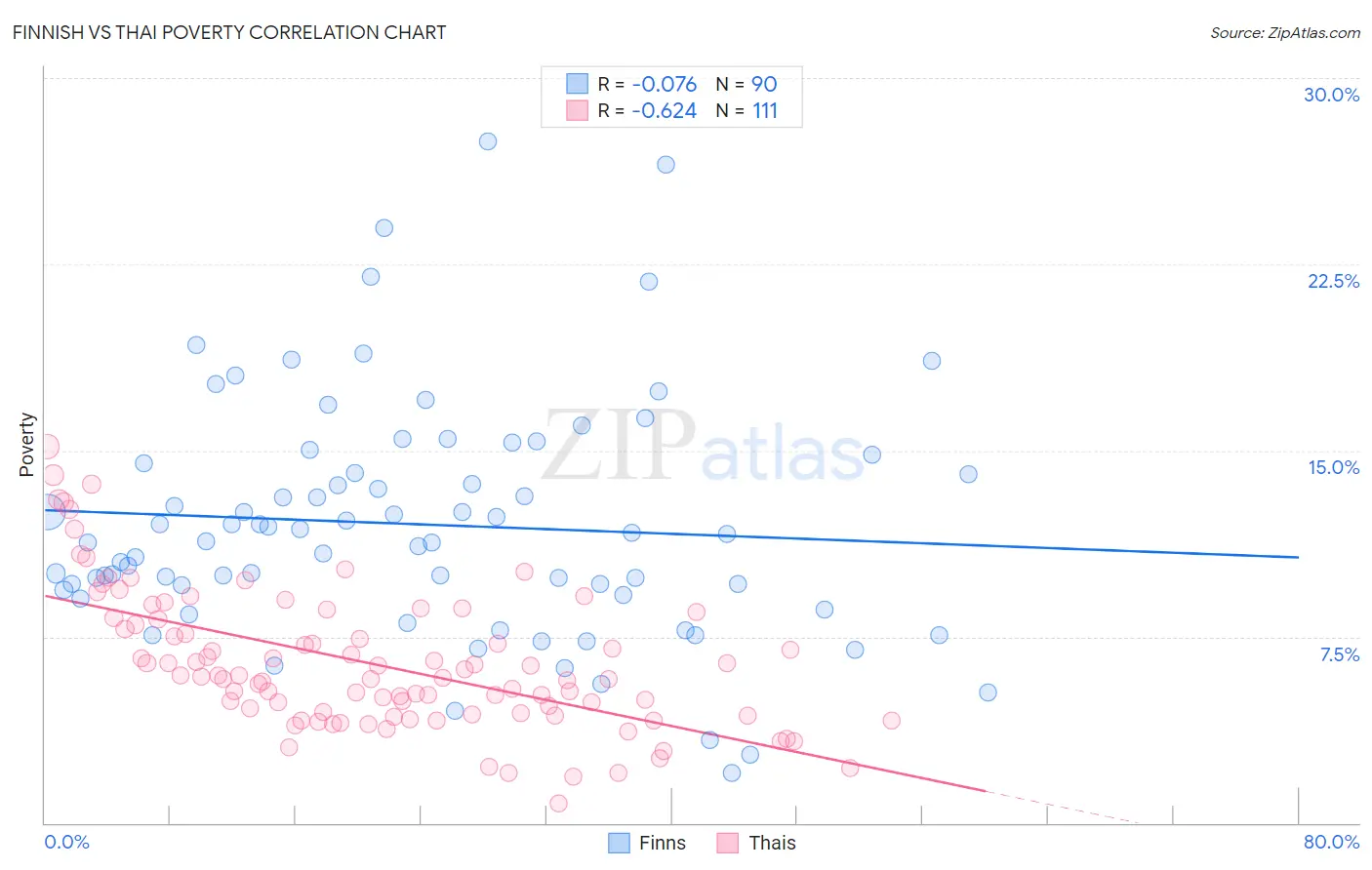Click the 0.0% x-axis label
This screenshot has height=870, width=1372.
point(66,842)
